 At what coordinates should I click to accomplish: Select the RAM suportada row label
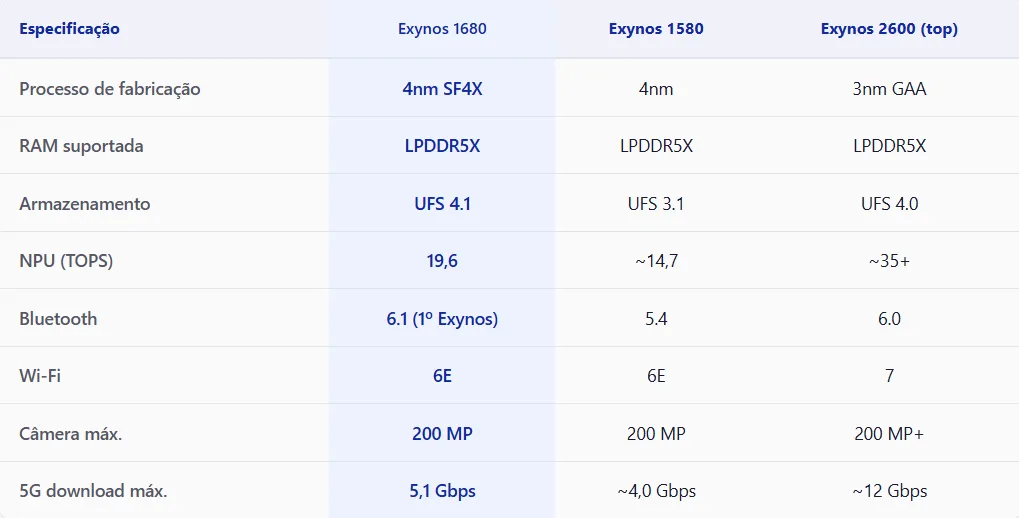click(x=81, y=146)
